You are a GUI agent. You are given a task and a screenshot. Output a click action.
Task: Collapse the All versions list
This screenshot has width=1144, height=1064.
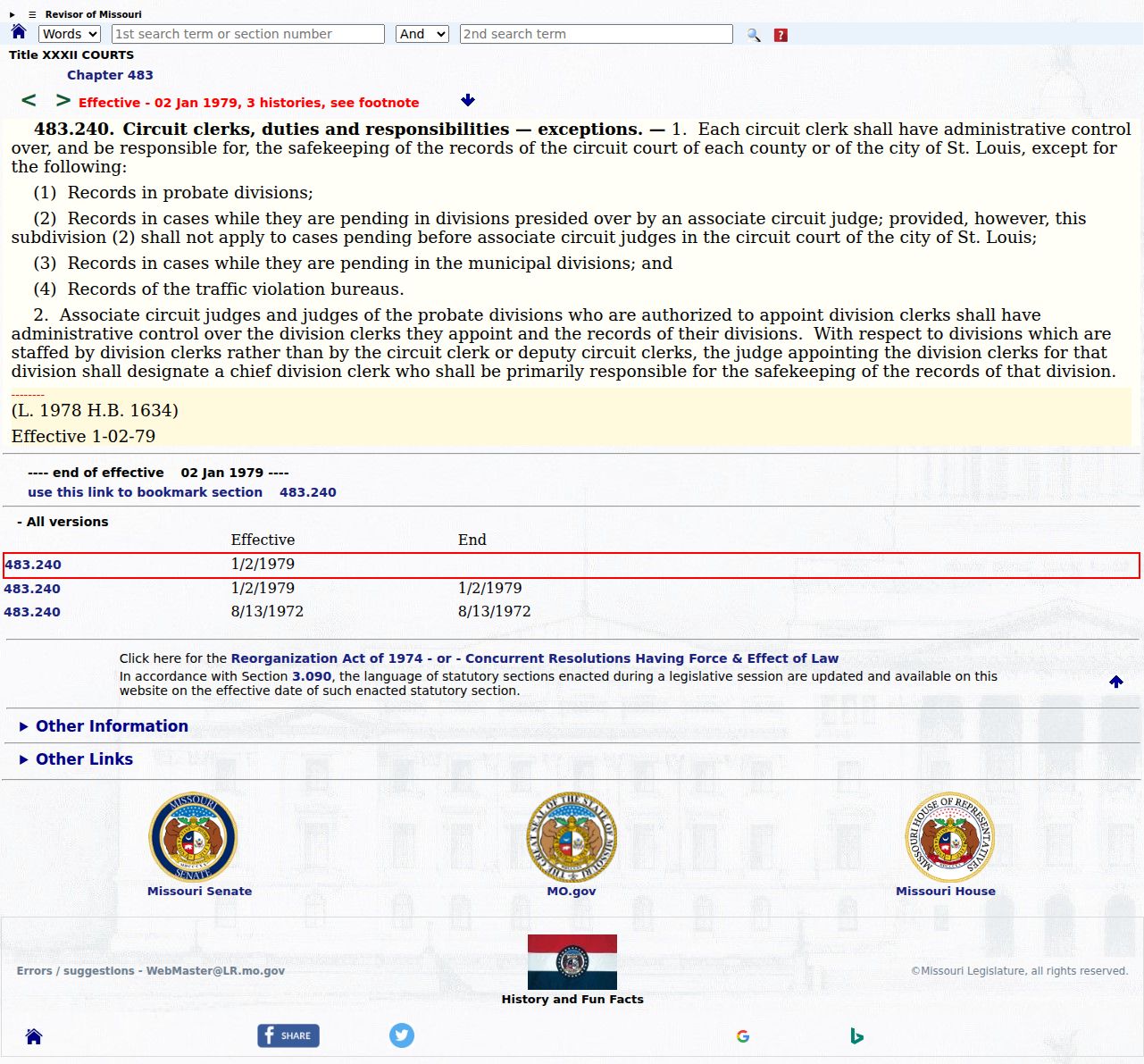point(63,522)
